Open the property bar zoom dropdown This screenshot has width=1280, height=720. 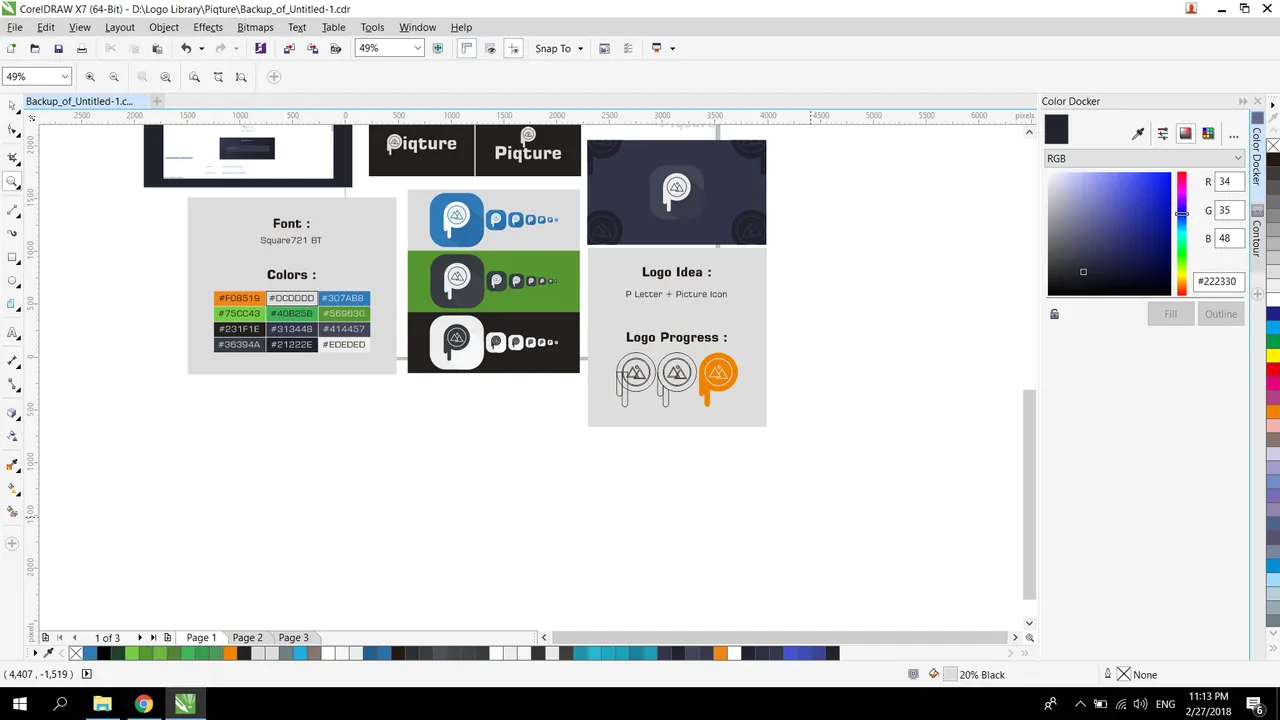tap(65, 77)
